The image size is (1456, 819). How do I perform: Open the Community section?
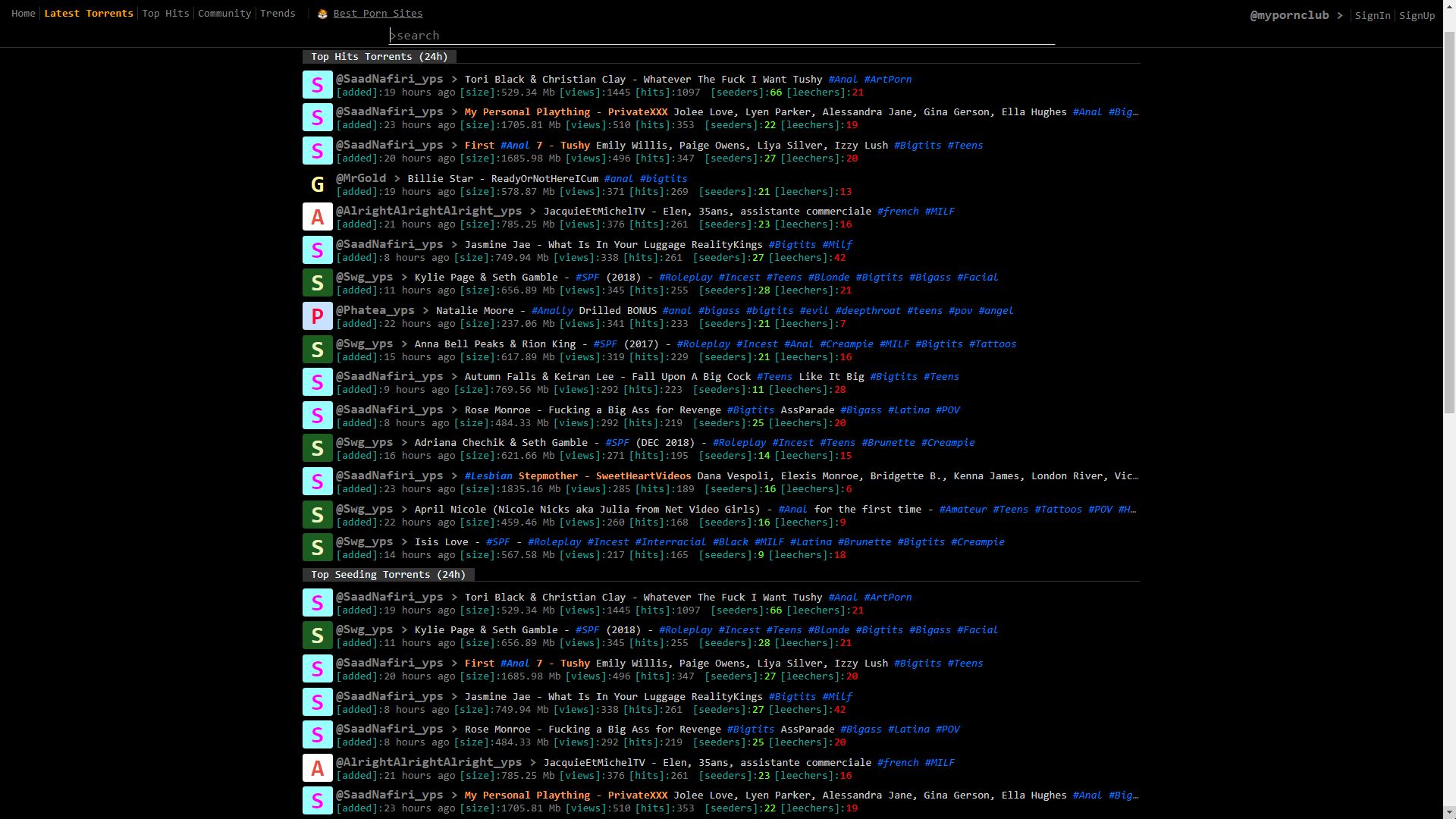pos(224,14)
